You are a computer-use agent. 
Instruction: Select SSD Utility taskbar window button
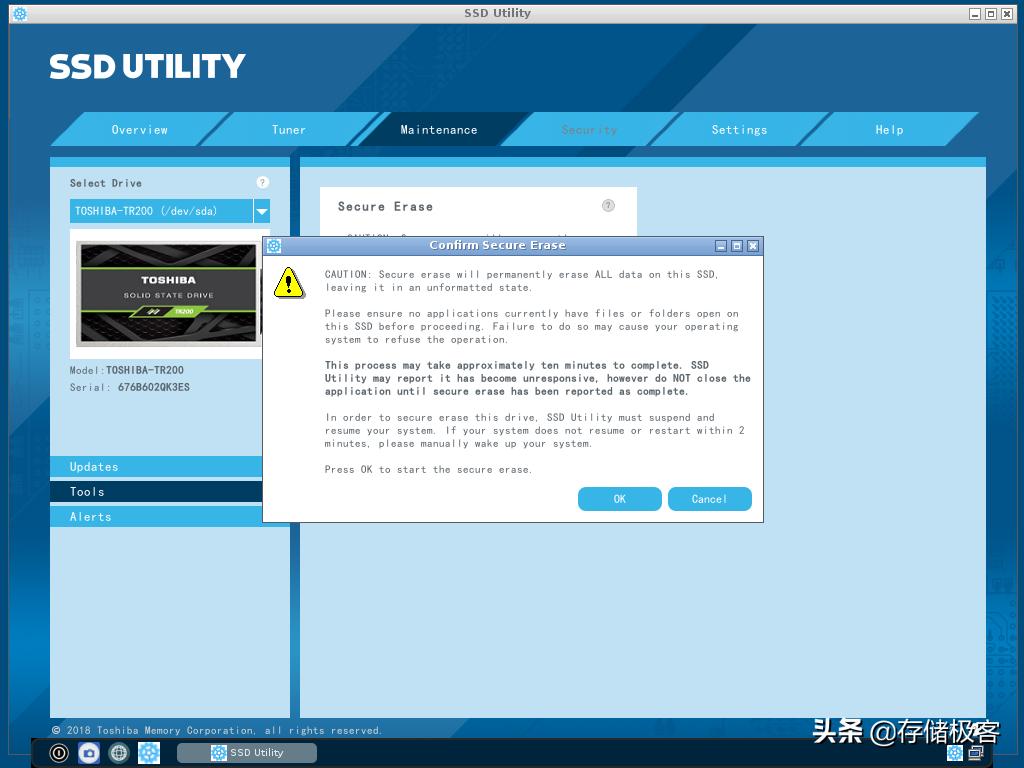[x=247, y=752]
